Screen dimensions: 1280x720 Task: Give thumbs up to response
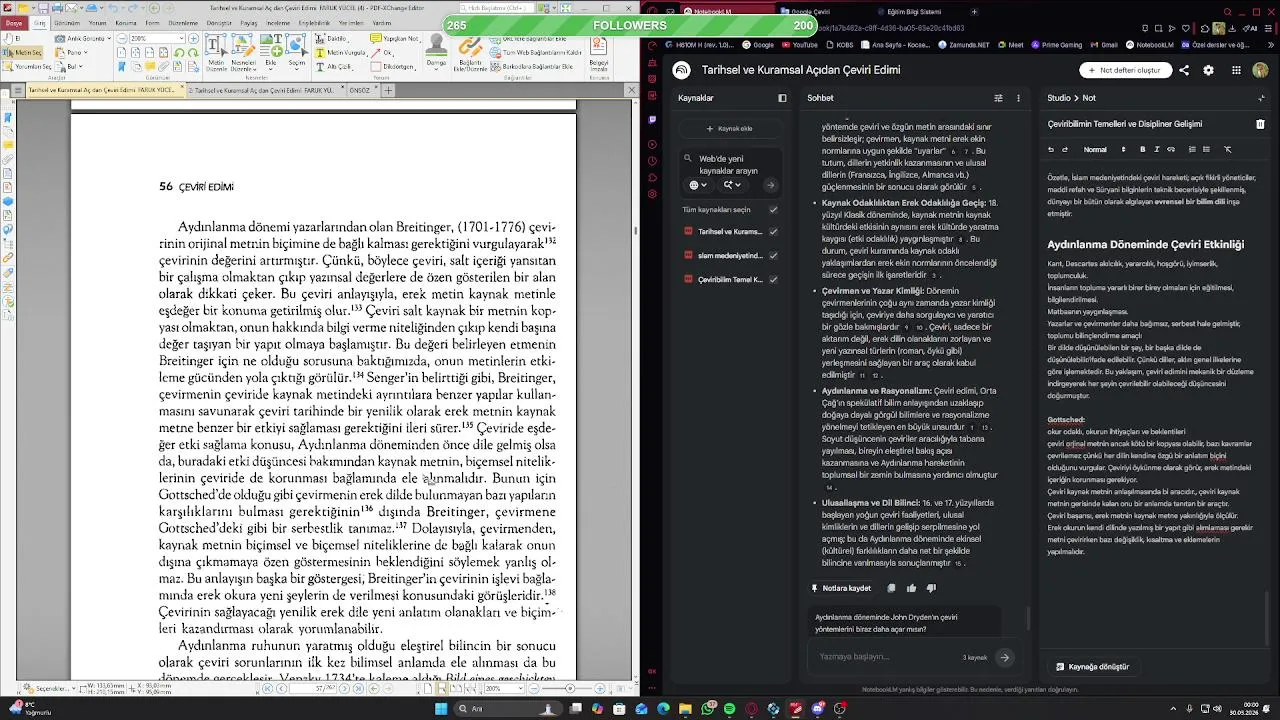point(911,588)
